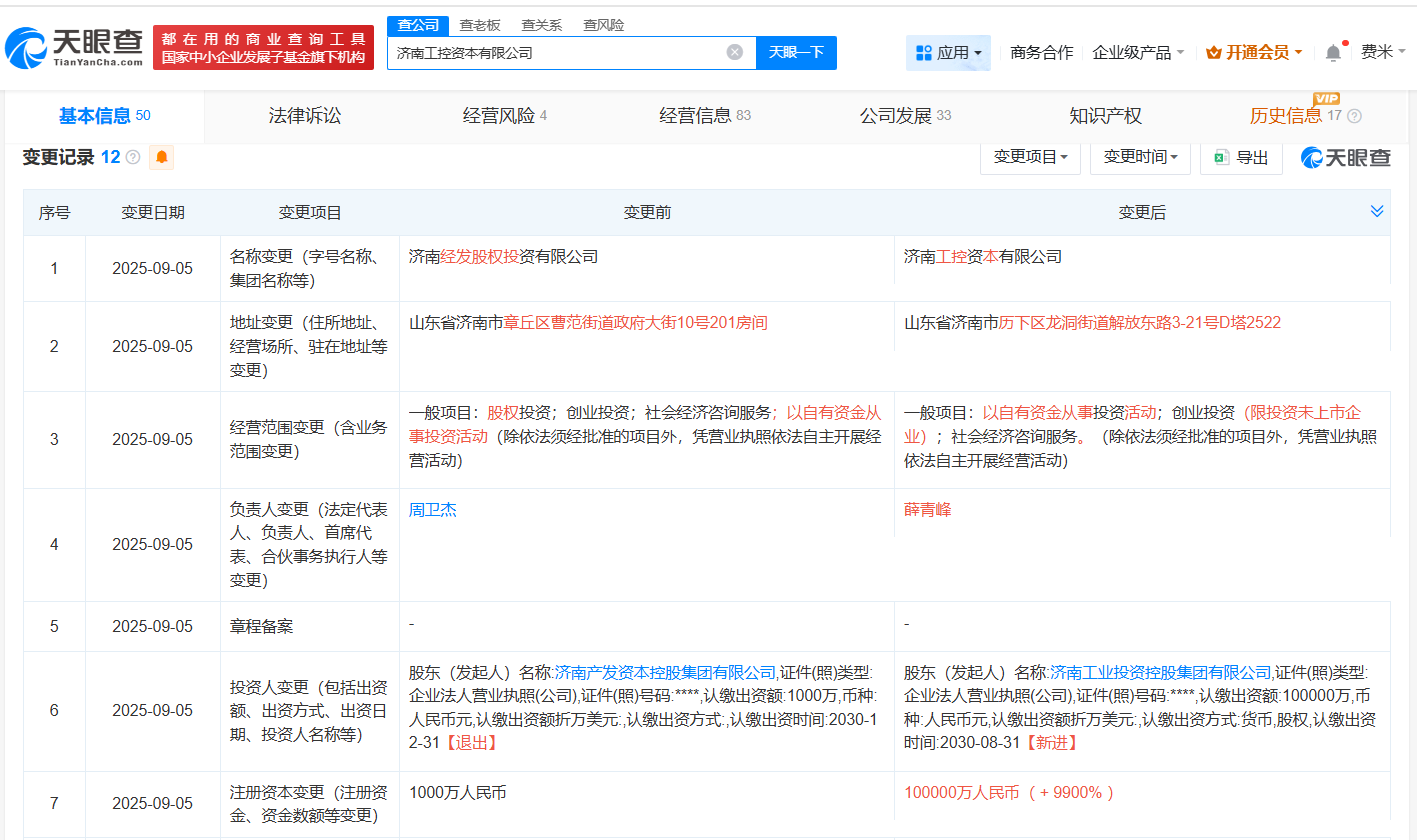This screenshot has height=840, width=1417.
Task: Click the 天眼一下 search button
Action: [796, 52]
